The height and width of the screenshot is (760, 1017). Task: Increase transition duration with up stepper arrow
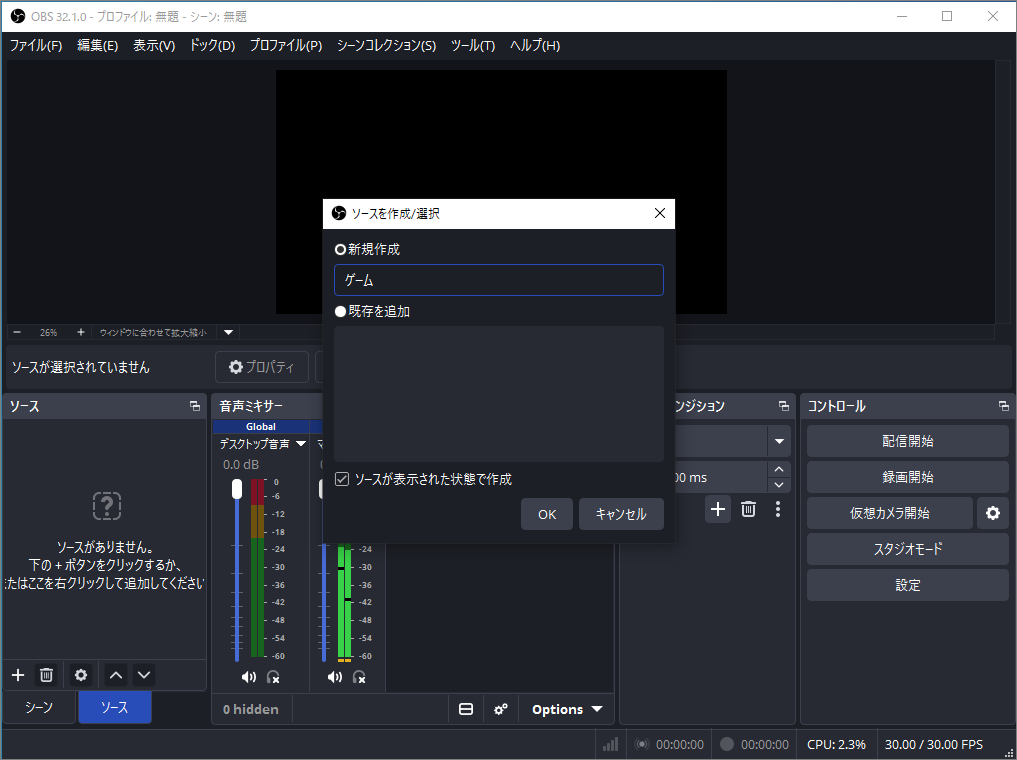[779, 469]
